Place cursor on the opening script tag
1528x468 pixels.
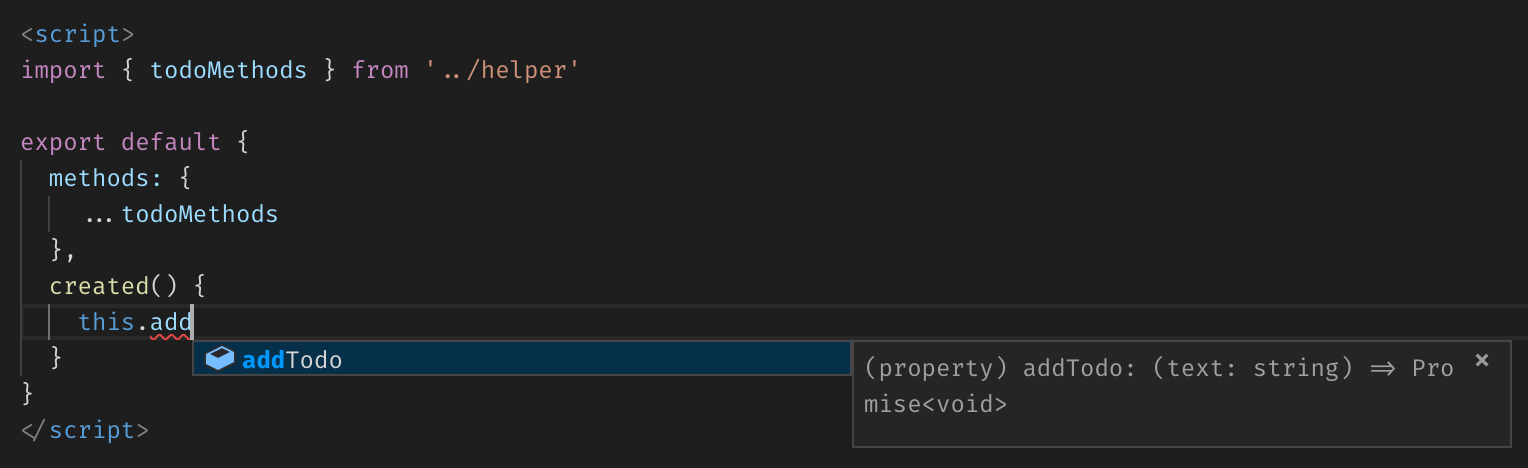click(x=77, y=34)
